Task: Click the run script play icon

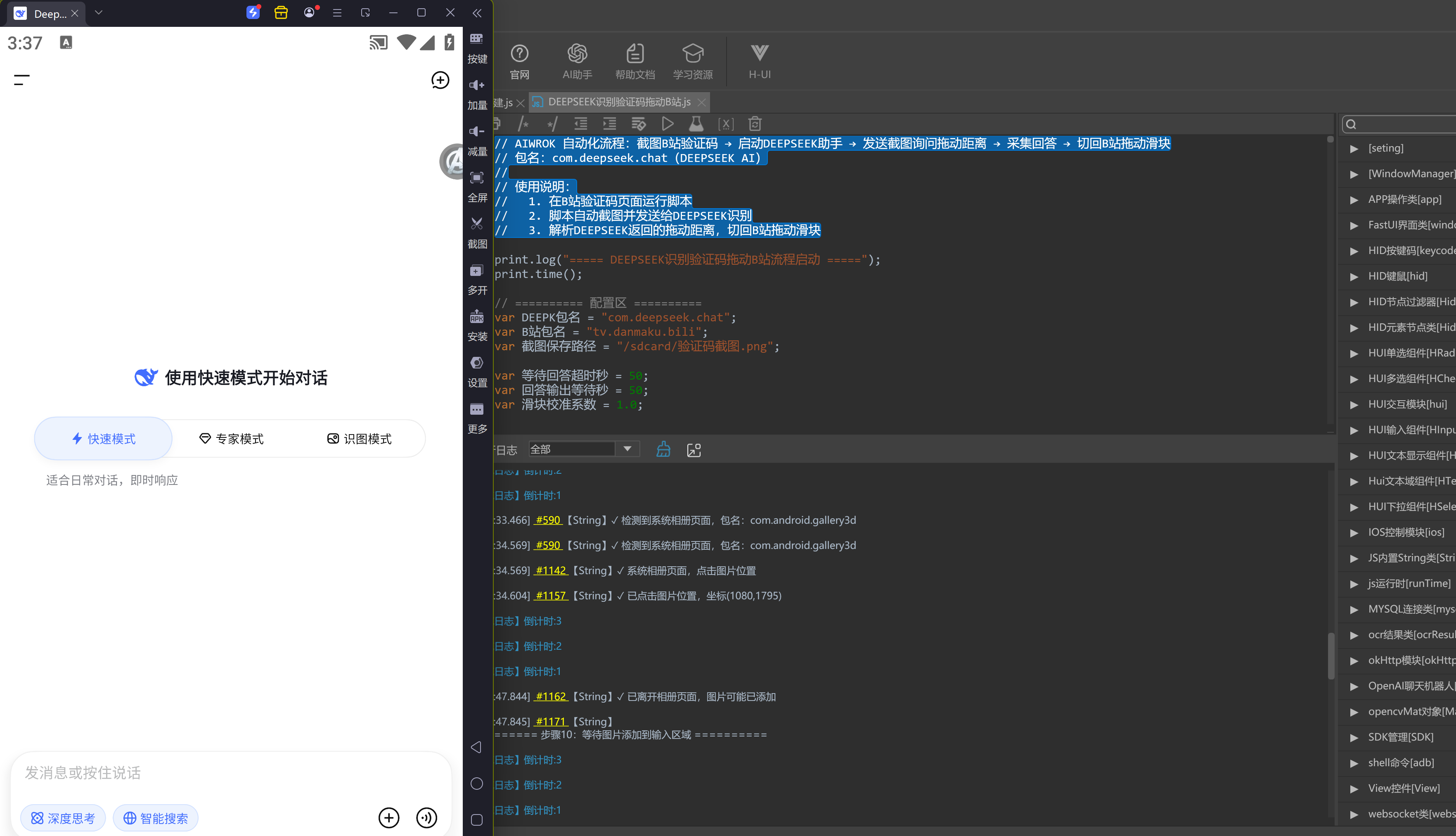Action: point(667,123)
